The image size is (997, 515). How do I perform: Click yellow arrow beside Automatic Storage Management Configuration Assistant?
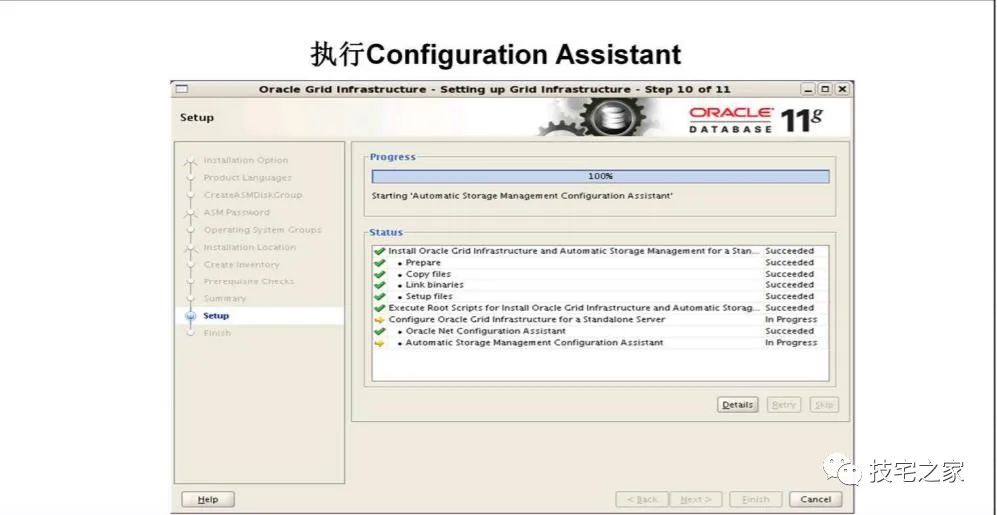(x=380, y=343)
